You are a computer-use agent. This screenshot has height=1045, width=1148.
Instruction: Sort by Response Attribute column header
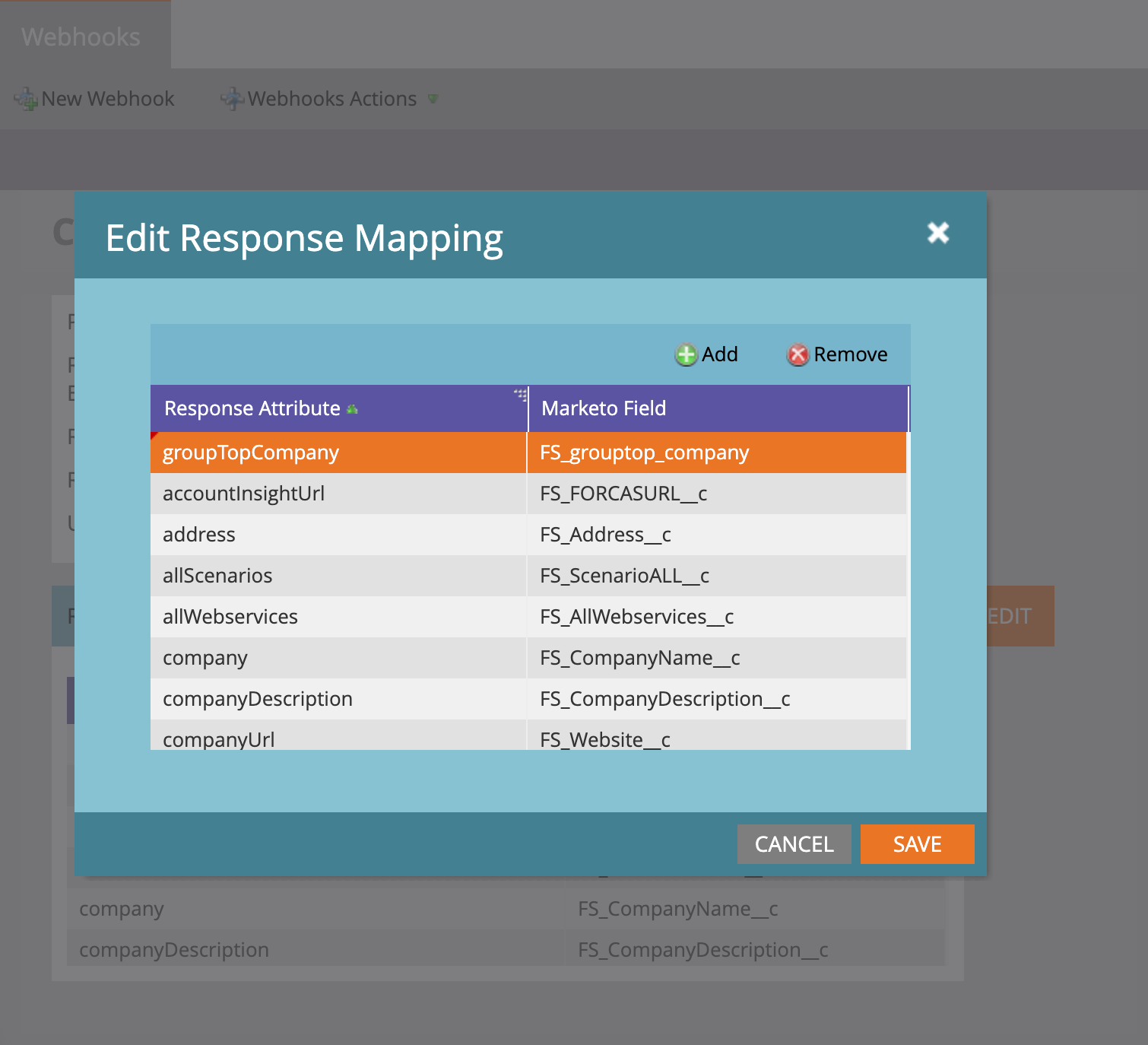point(252,408)
